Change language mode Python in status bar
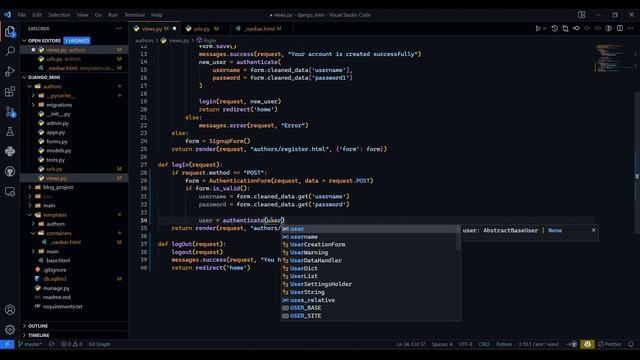 click(x=504, y=344)
